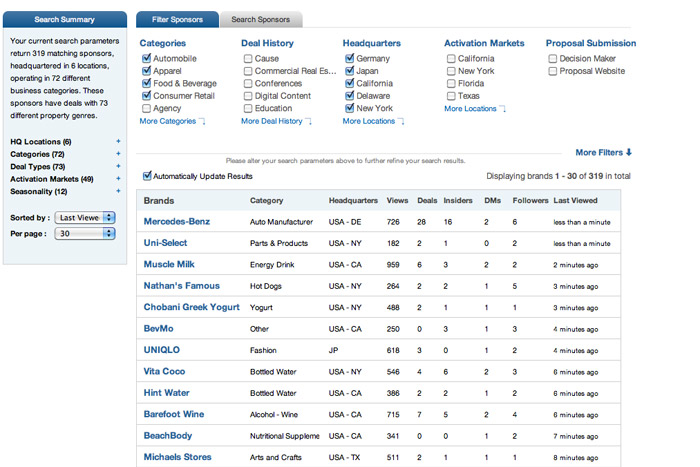
Task: Switch to Filter Sponsors tab
Action: (x=177, y=20)
